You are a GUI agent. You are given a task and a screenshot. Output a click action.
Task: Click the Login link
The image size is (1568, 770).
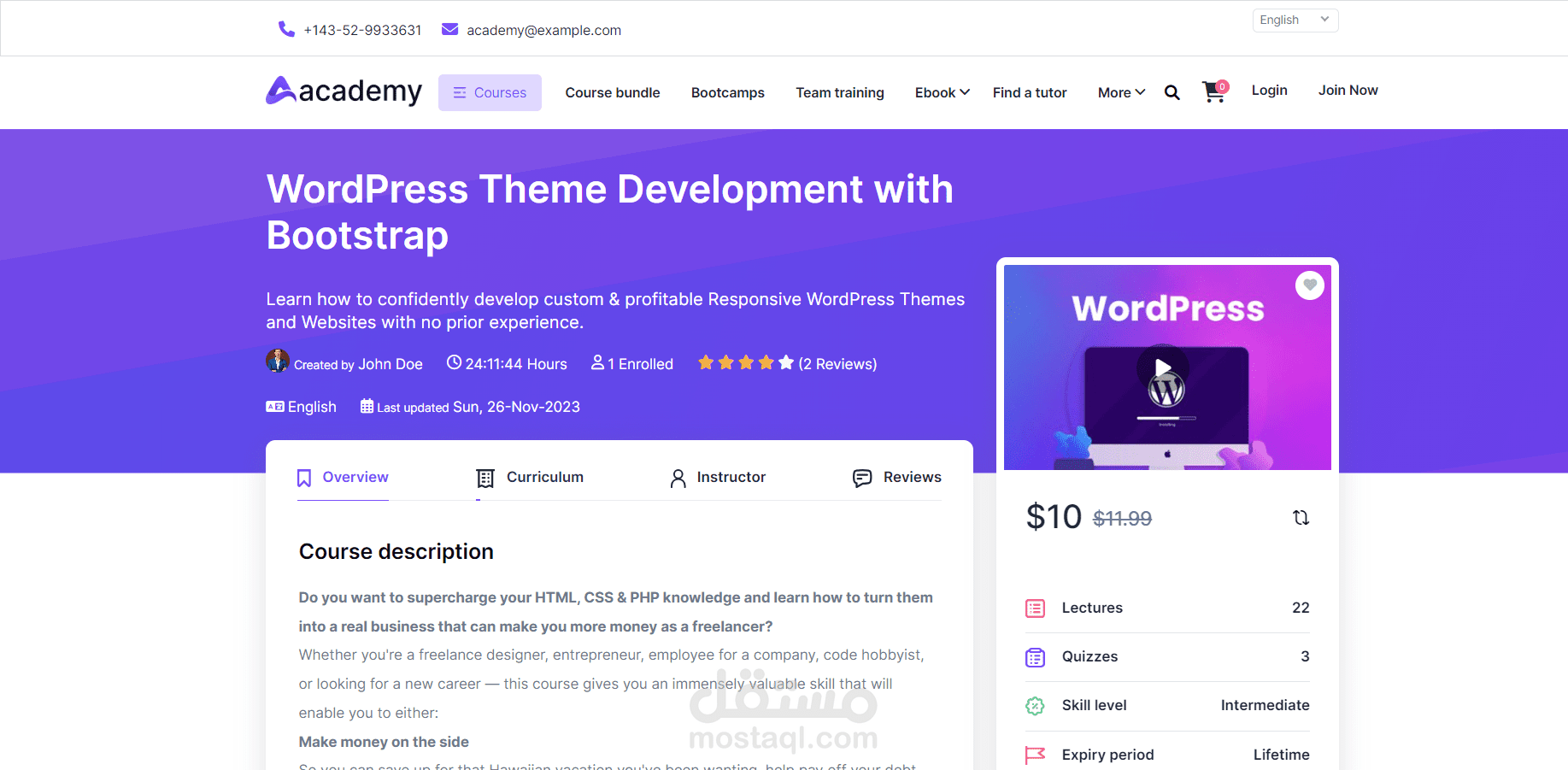[1270, 91]
